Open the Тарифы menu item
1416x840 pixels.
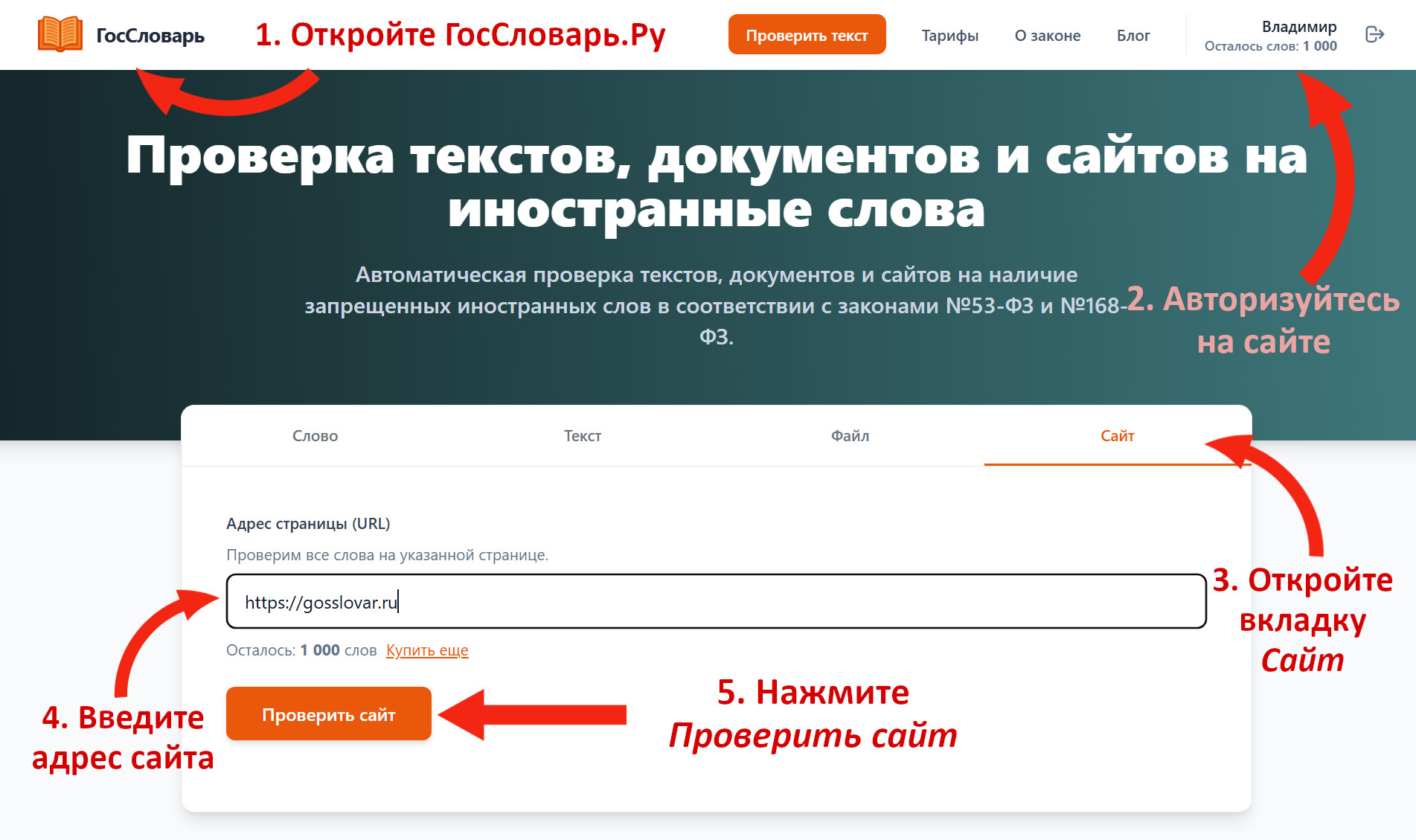(949, 35)
